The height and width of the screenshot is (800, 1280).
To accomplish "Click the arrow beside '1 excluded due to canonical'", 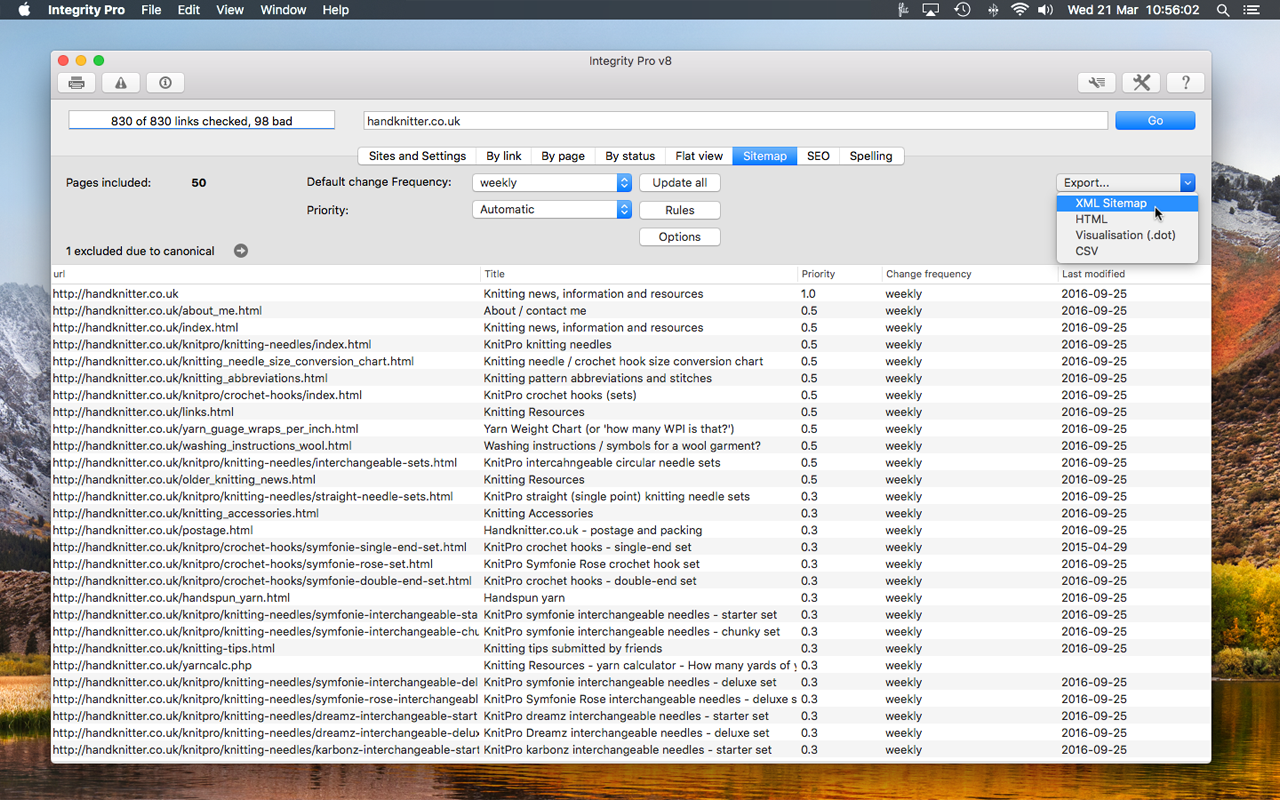I will (x=241, y=251).
